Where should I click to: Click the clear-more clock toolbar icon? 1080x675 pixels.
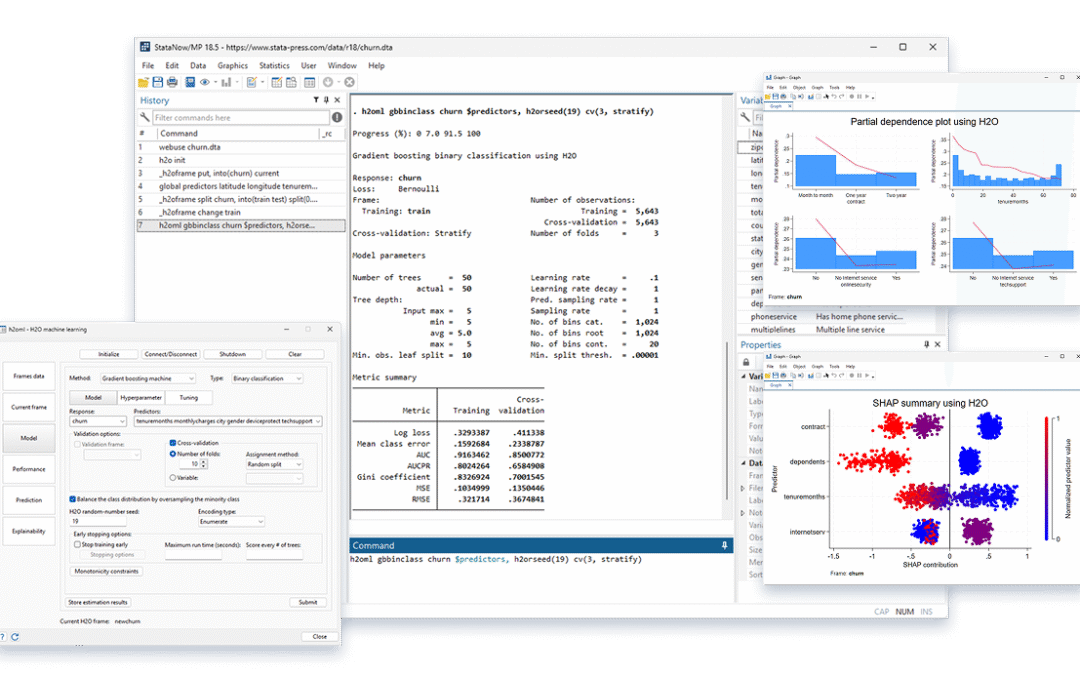coord(329,83)
